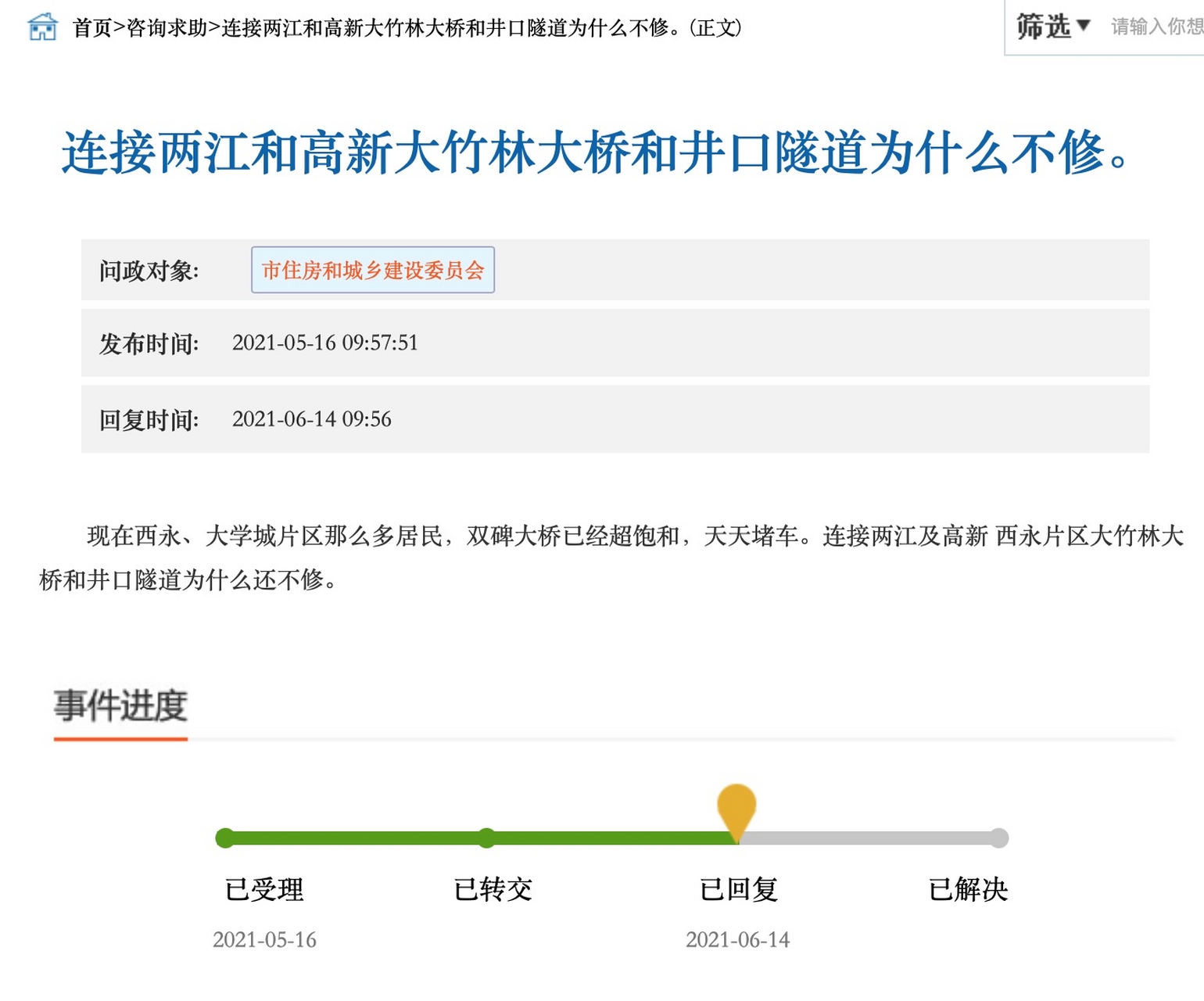Click the 事件进度 section tab heading
Image resolution: width=1204 pixels, height=1001 pixels.
120,706
